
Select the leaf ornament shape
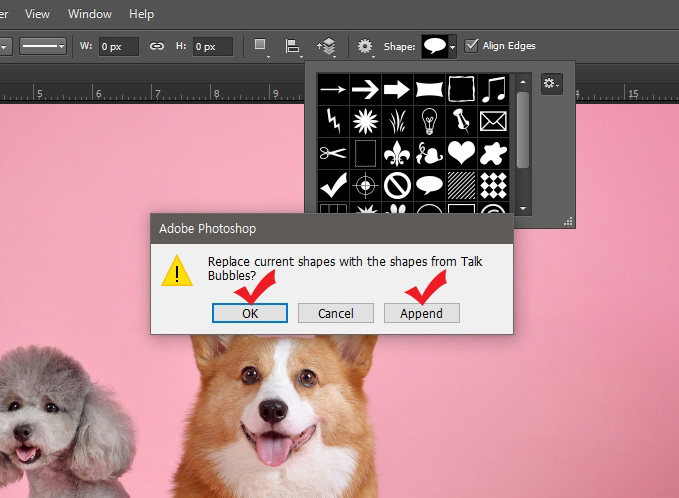[x=429, y=153]
